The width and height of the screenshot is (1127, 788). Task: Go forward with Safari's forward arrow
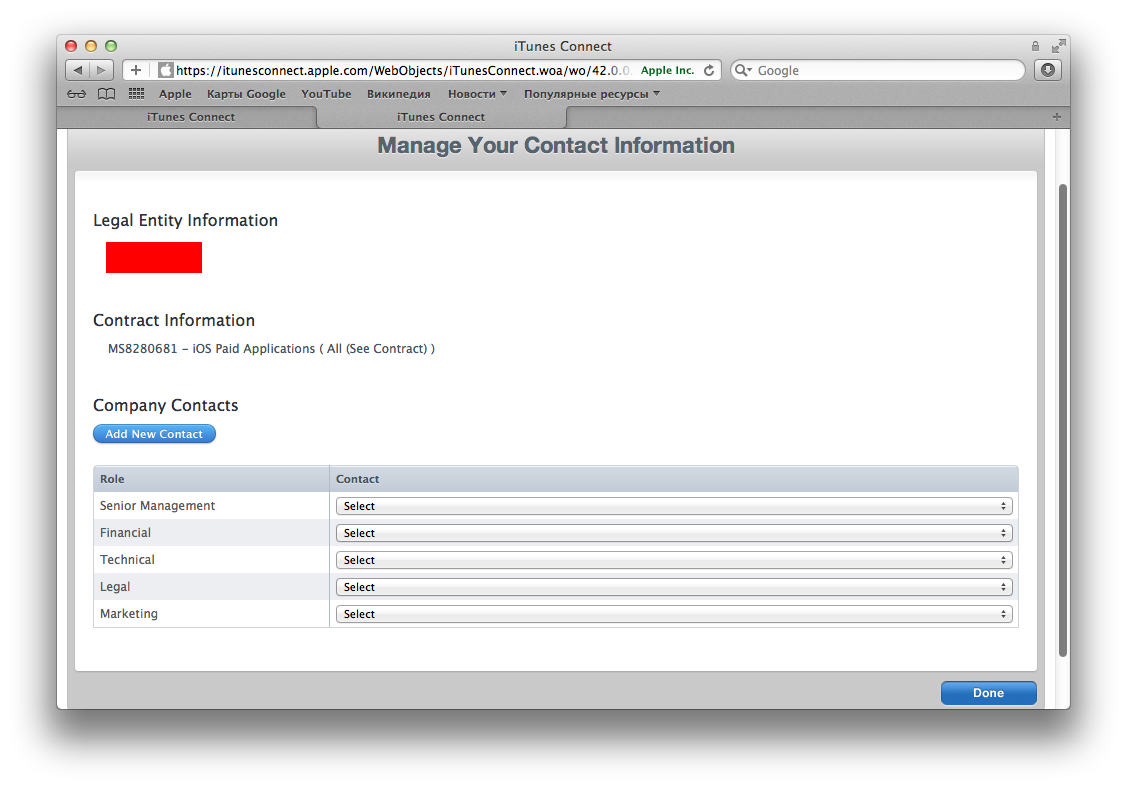[101, 70]
